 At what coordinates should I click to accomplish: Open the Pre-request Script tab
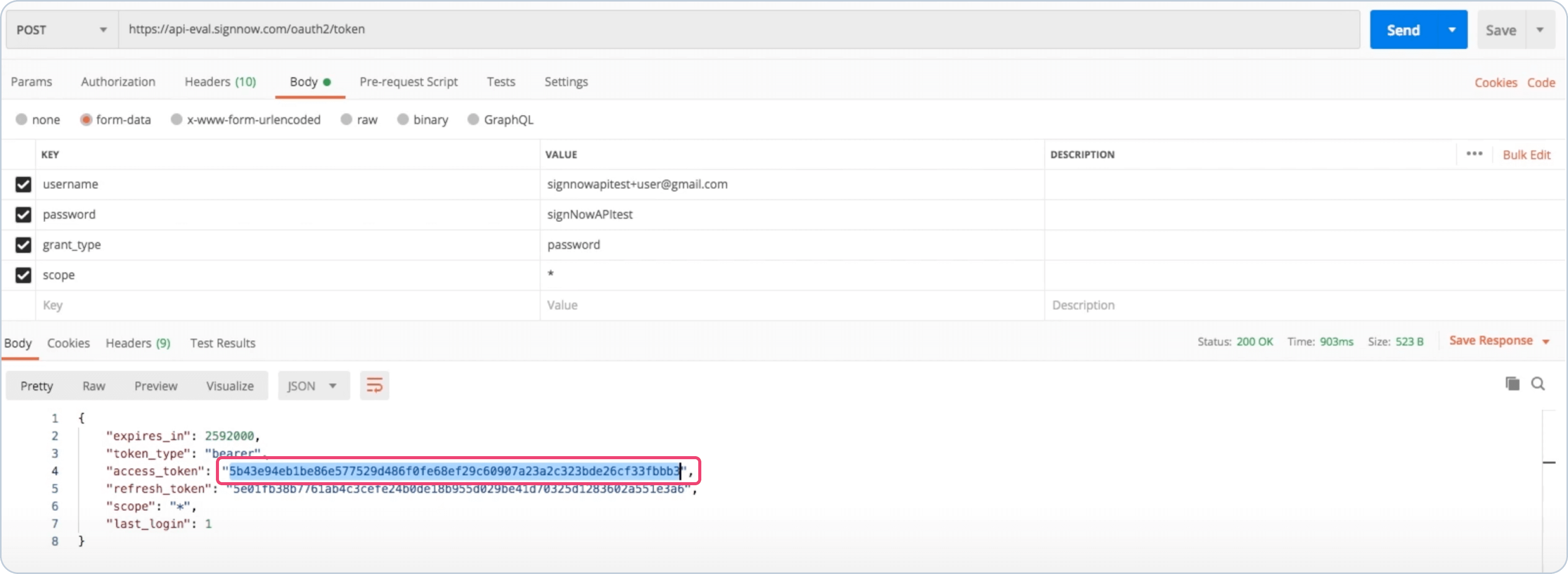(408, 82)
